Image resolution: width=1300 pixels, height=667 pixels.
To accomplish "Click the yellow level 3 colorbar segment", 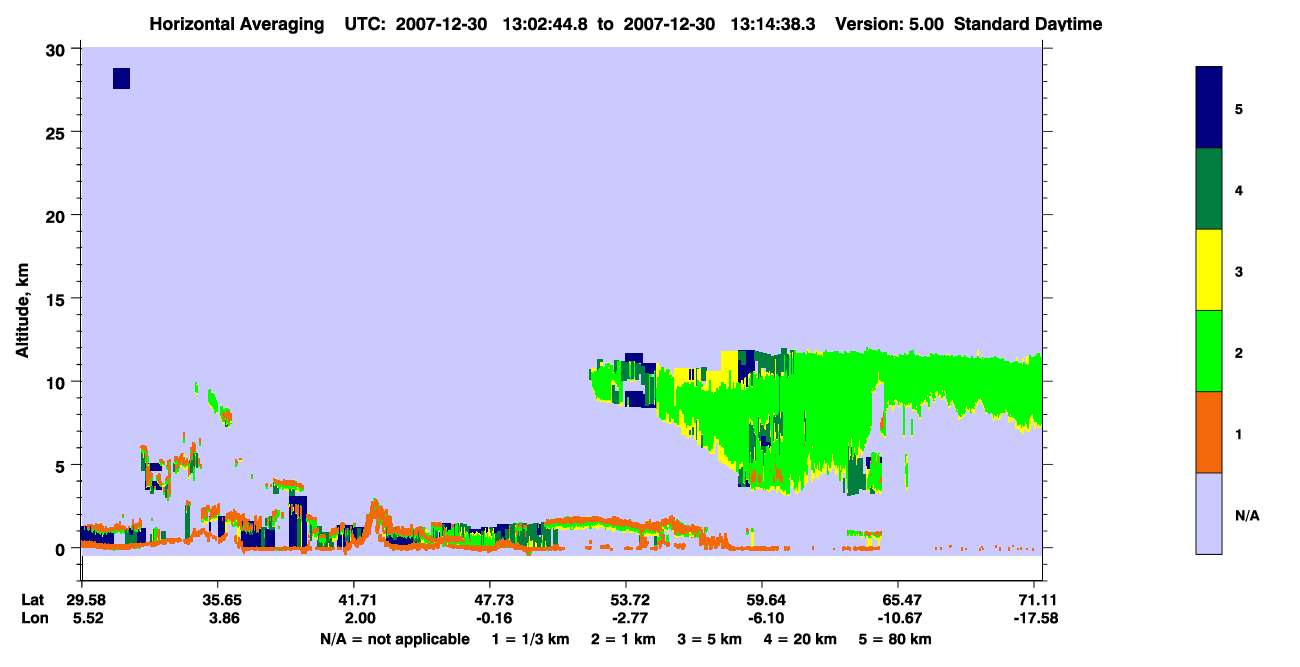I will [x=1209, y=270].
